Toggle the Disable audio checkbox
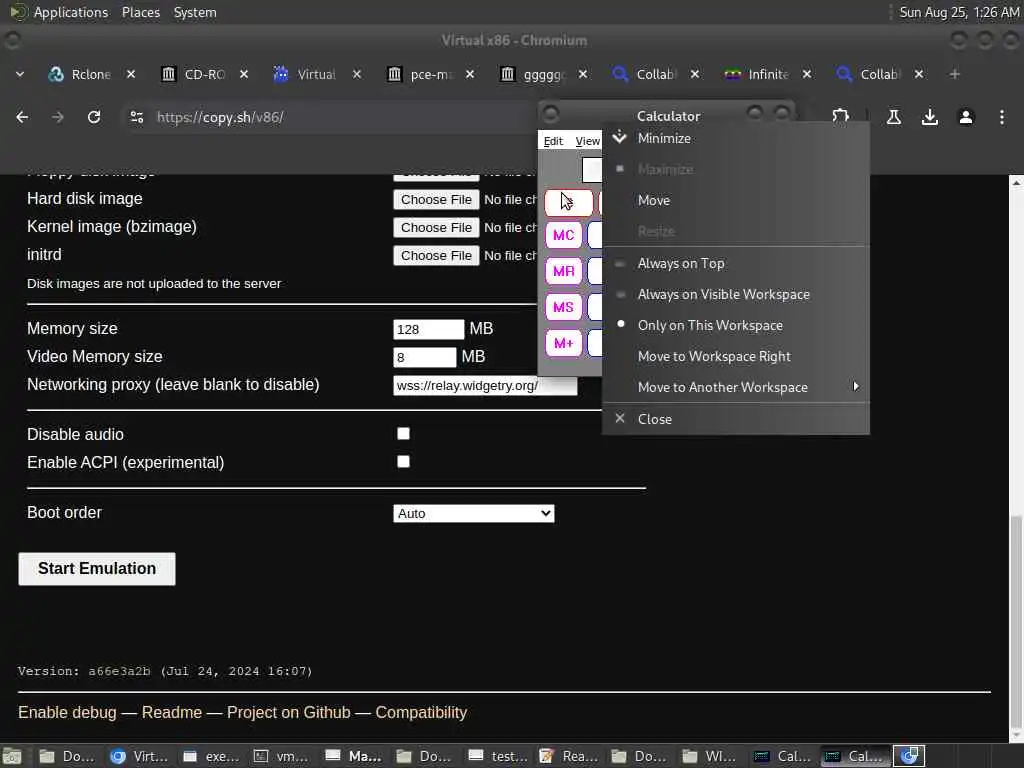This screenshot has width=1024, height=768. pyautogui.click(x=404, y=434)
